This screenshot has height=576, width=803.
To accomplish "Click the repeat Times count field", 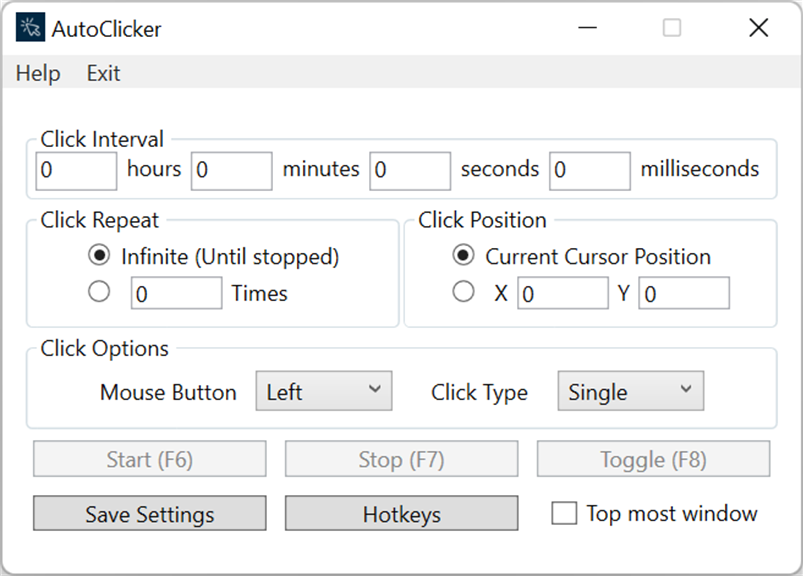I will tap(176, 293).
